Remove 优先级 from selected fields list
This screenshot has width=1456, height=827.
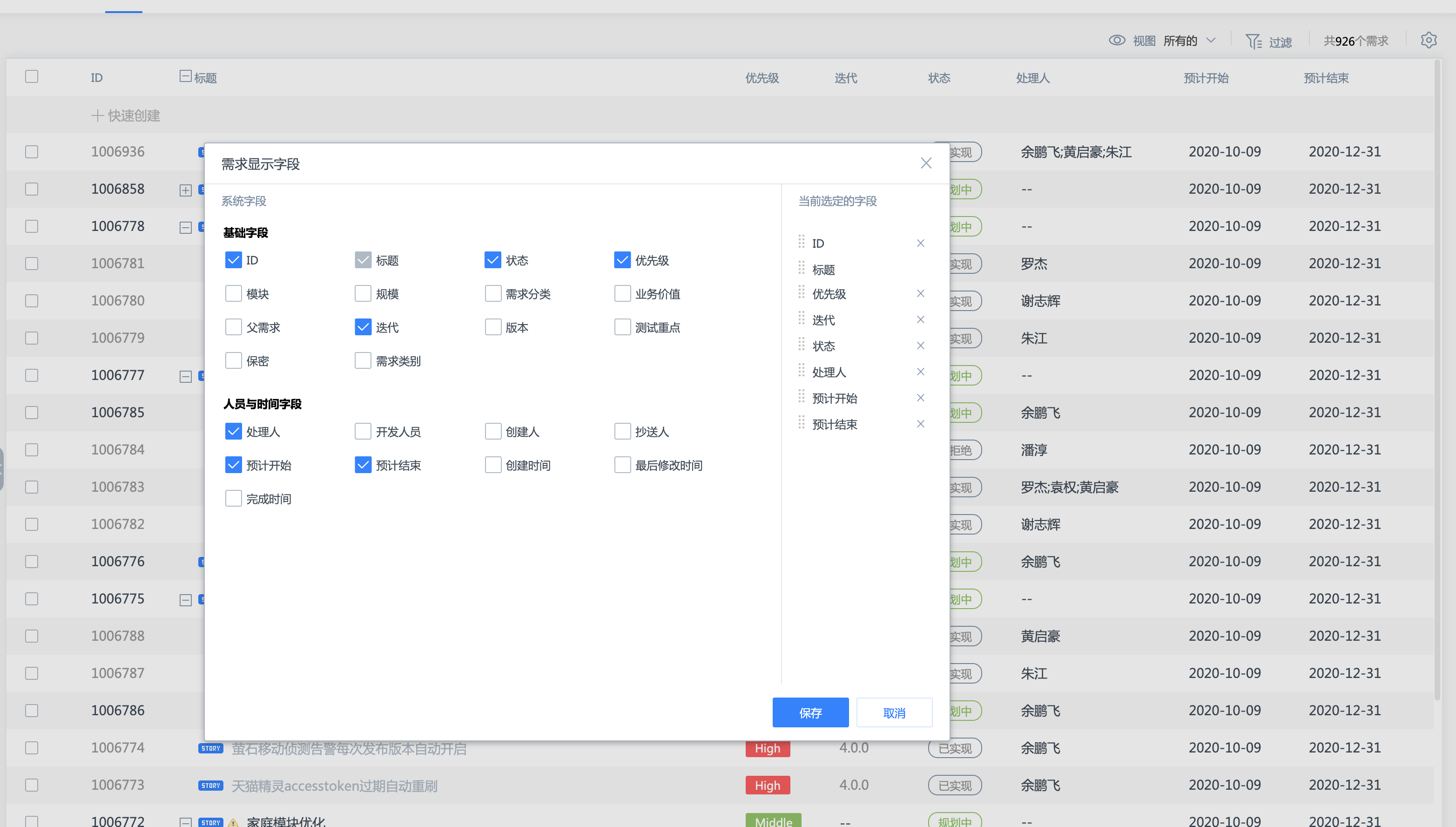921,294
